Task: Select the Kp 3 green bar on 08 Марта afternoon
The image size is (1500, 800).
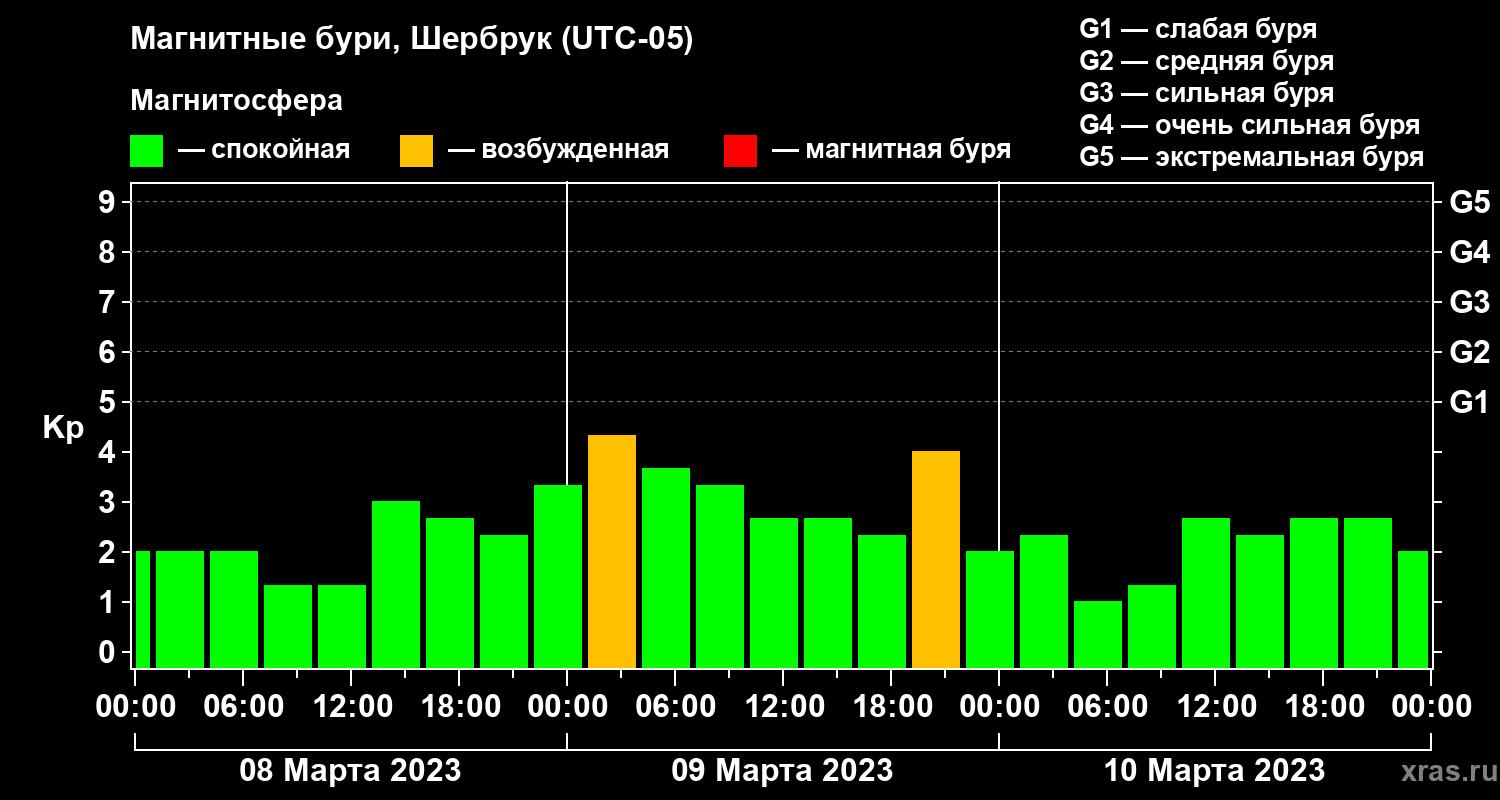Action: point(396,584)
